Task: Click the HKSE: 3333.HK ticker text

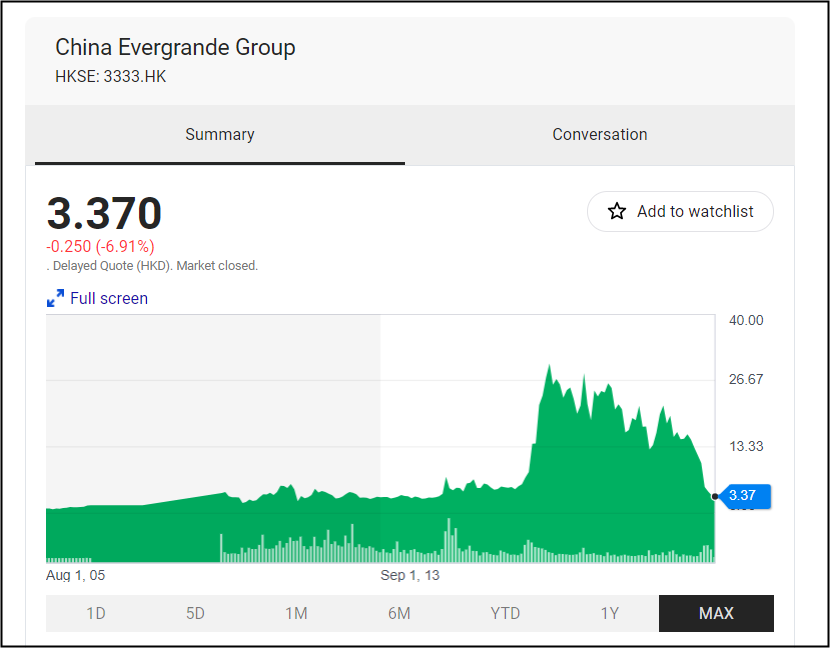Action: click(111, 77)
